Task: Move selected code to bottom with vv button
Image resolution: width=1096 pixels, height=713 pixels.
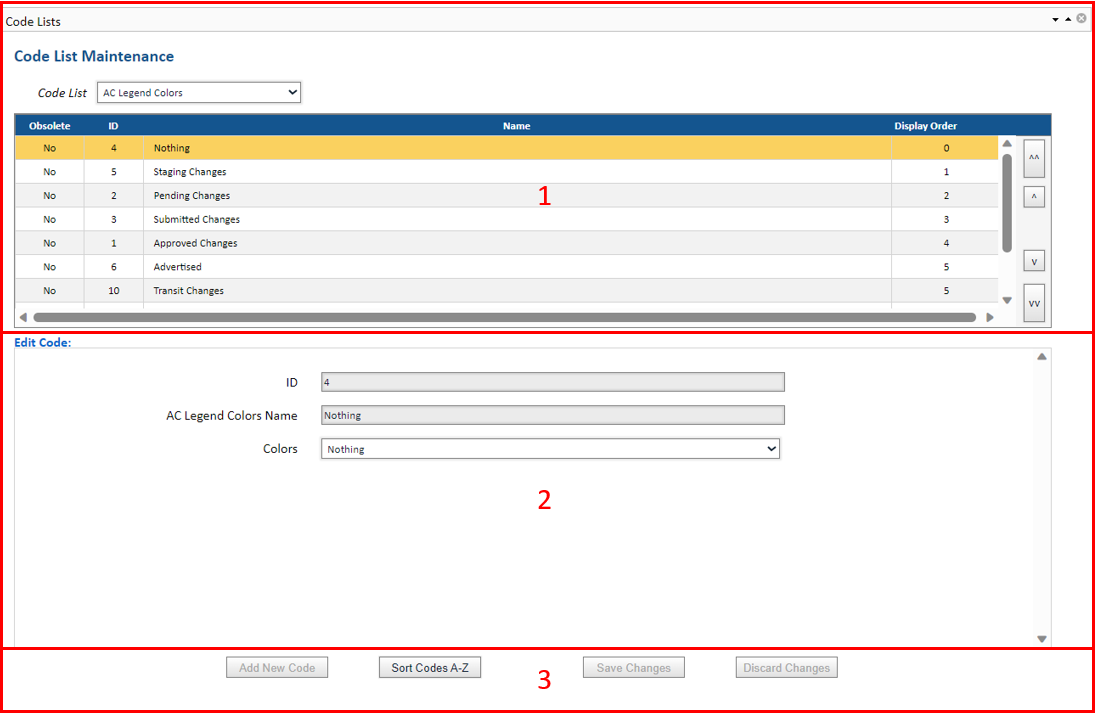Action: point(1034,303)
